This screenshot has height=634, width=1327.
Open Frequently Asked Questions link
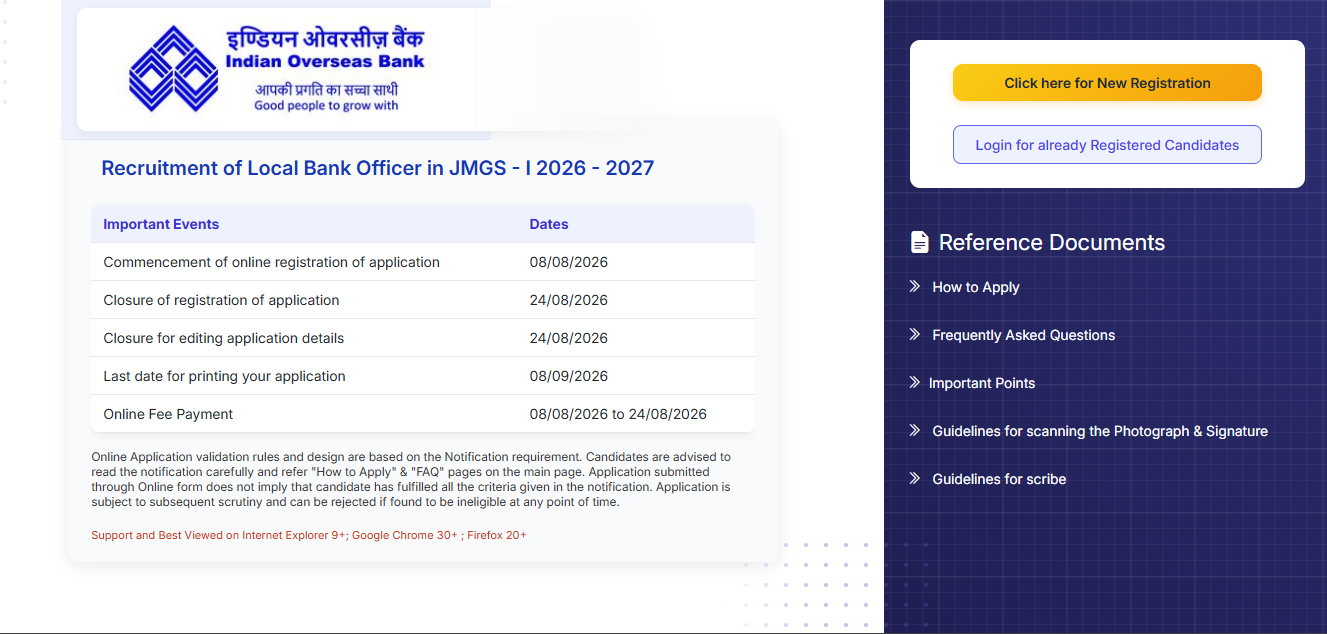point(1023,335)
